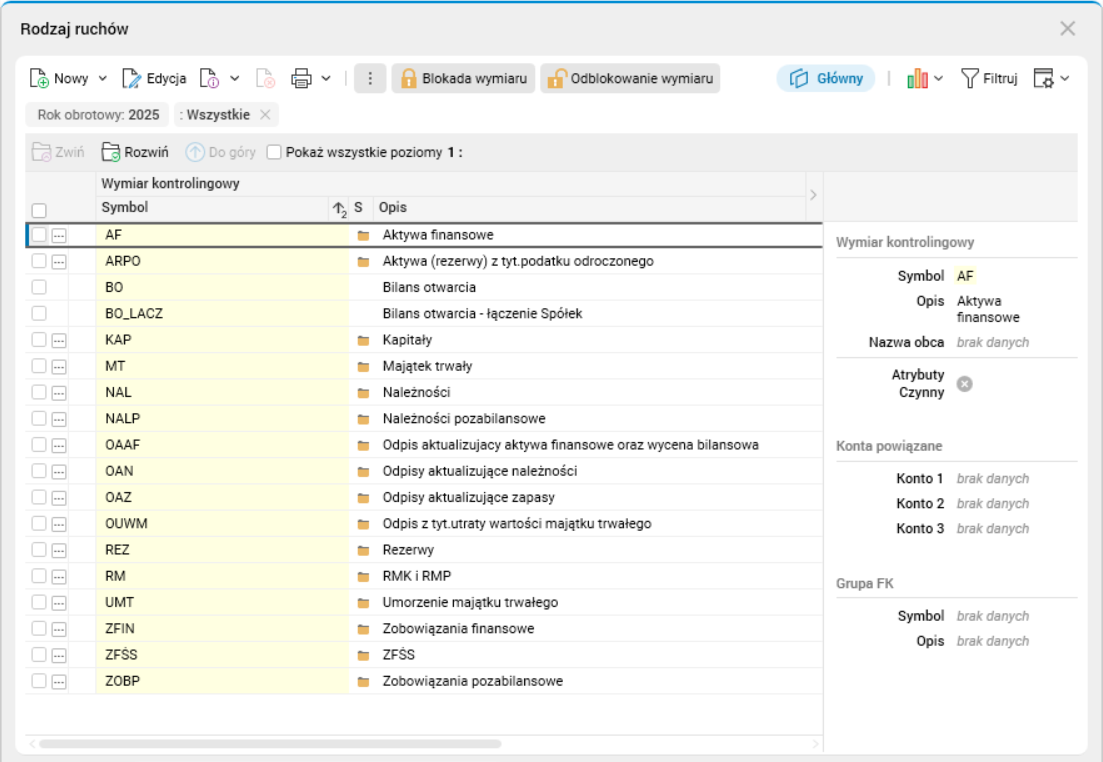The image size is (1103, 762).
Task: Remove the Wszystkie filter chip
Action: [265, 115]
